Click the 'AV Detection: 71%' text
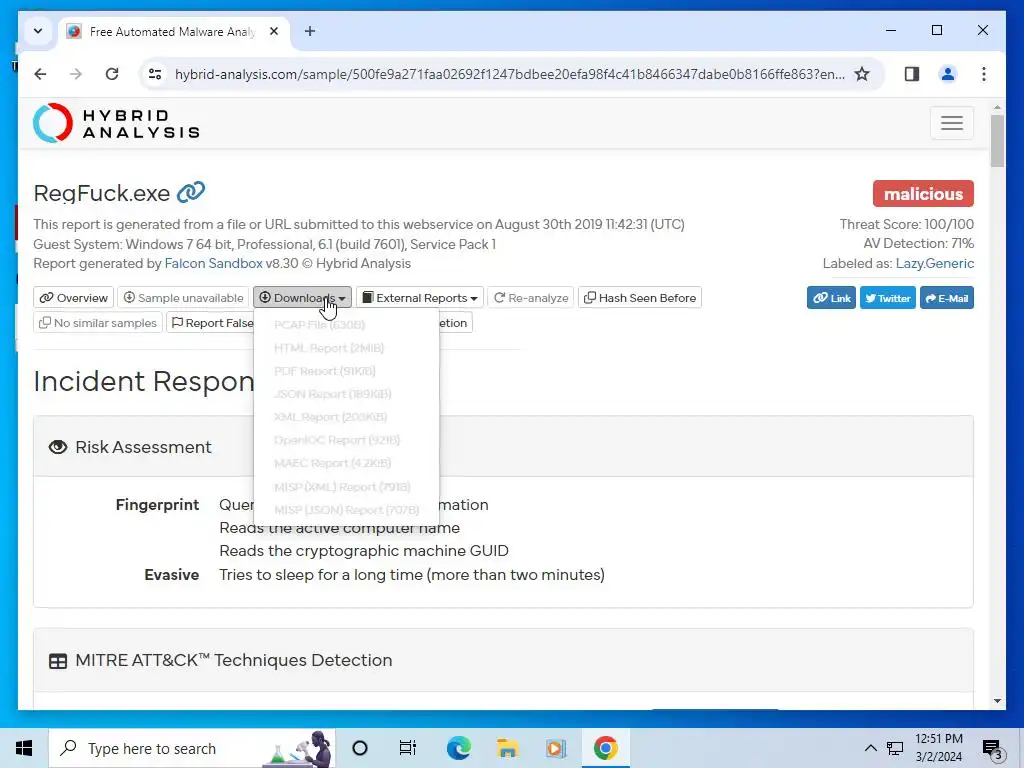 (x=918, y=244)
